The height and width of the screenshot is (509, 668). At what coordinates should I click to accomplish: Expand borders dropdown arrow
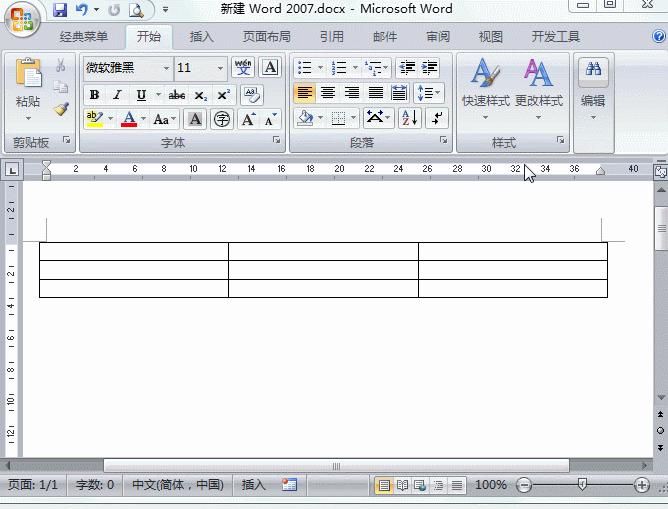[353, 118]
